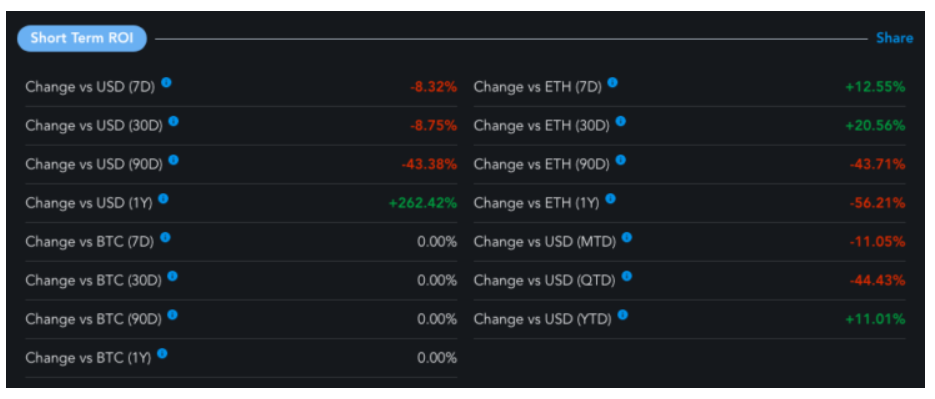This screenshot has width=935, height=399.
Task: Show info for Change vs BTC (1Y)
Action: 162,354
